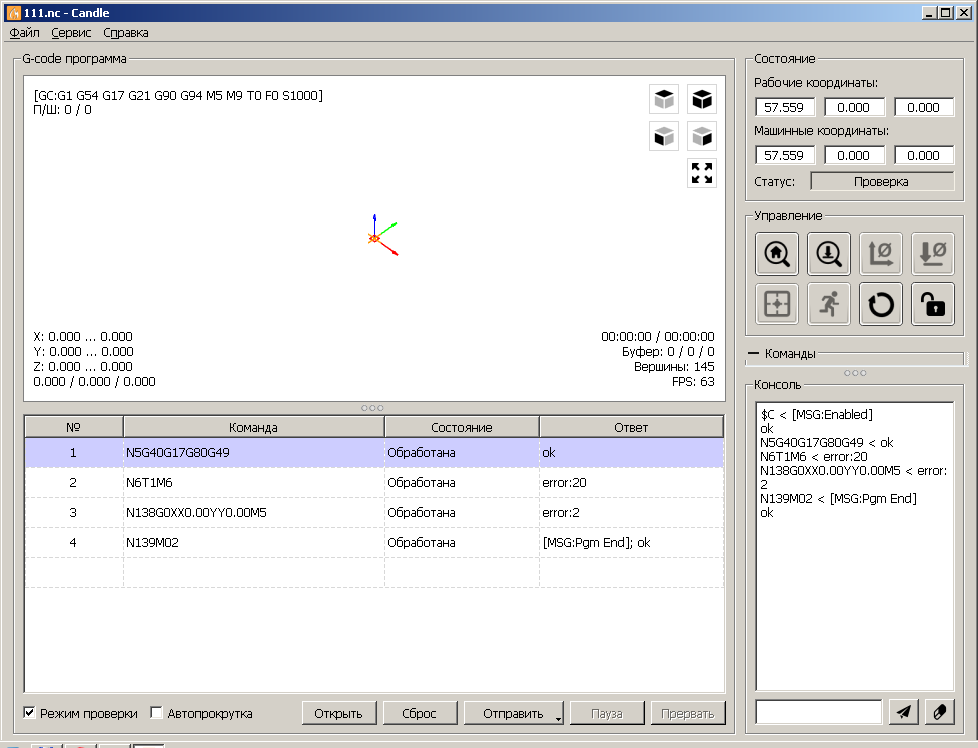This screenshot has width=978, height=748.
Task: Open the Файл menu
Action: pyautogui.click(x=24, y=32)
